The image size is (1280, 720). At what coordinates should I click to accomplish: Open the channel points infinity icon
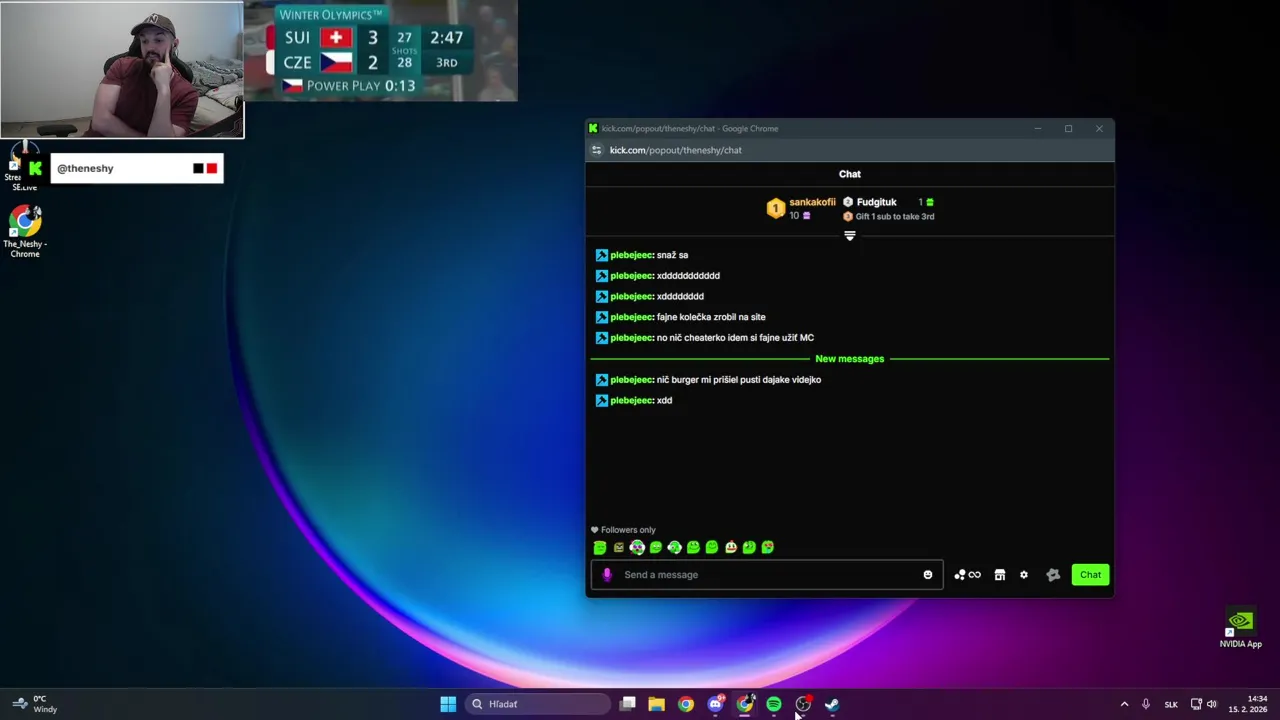point(967,575)
